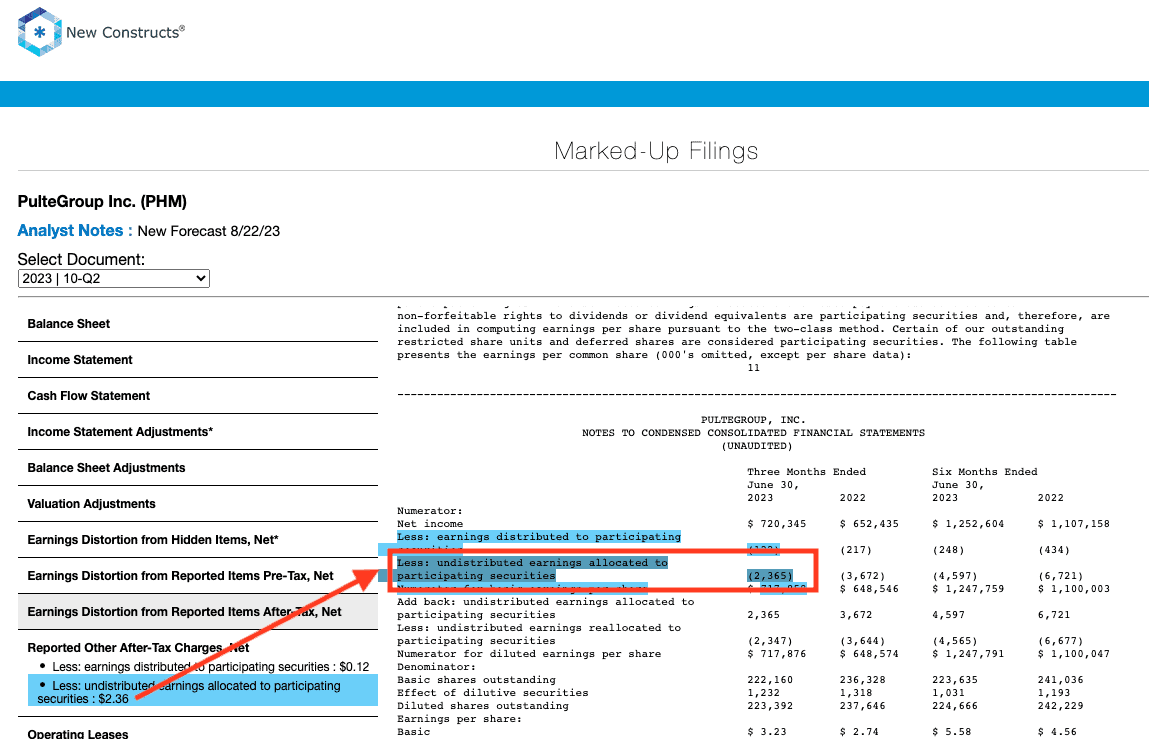The image size is (1149, 739).
Task: Select Earnings Distortion from Reported Items After-Tax
Action: (198, 611)
